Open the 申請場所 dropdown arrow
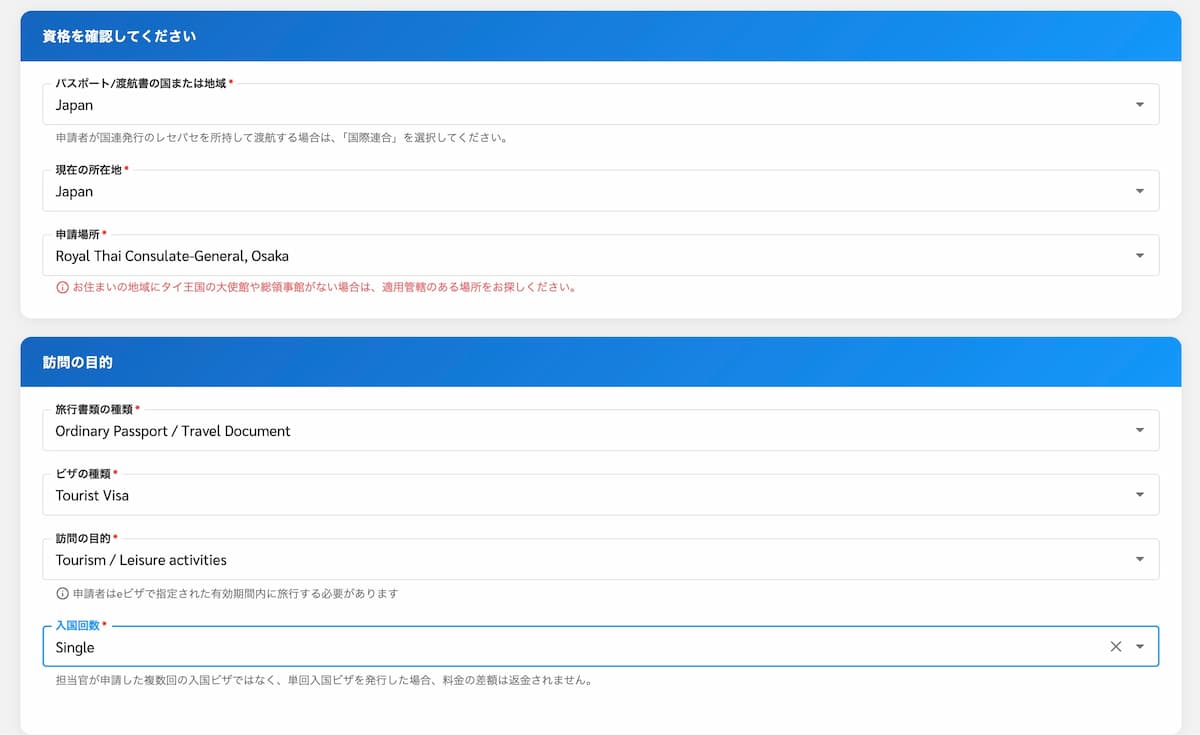Screen dimensions: 1200x735 (x=1140, y=256)
